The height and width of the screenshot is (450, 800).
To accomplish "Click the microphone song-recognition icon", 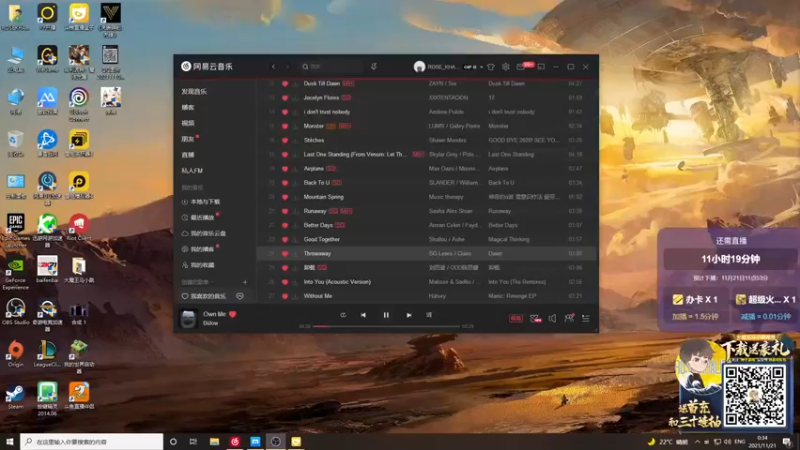I will point(373,67).
